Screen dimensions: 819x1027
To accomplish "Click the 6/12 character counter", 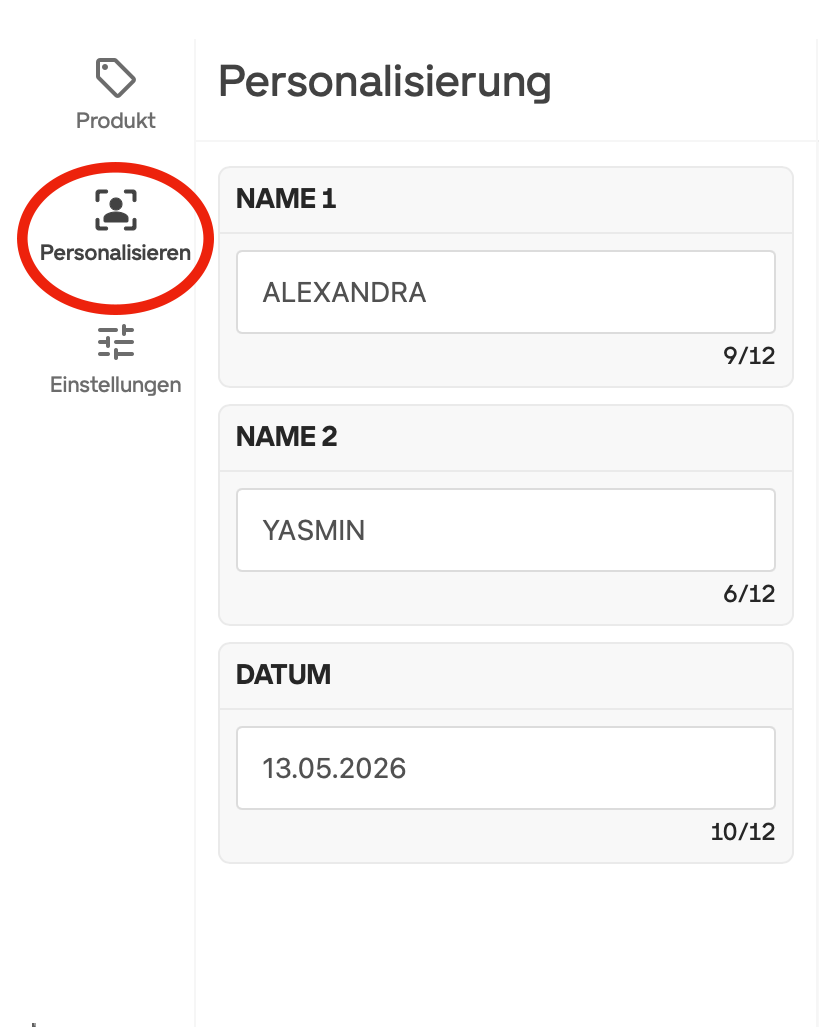I will click(x=749, y=594).
